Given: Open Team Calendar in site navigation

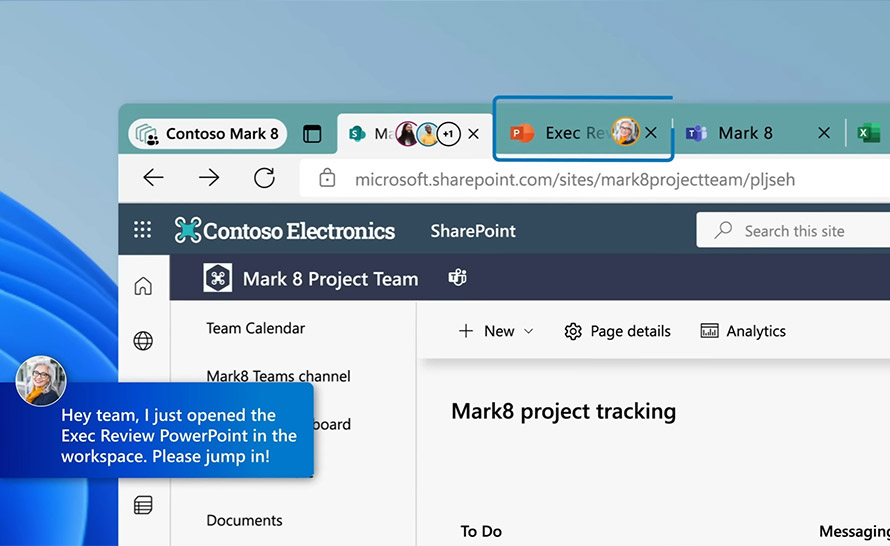Looking at the screenshot, I should point(255,328).
